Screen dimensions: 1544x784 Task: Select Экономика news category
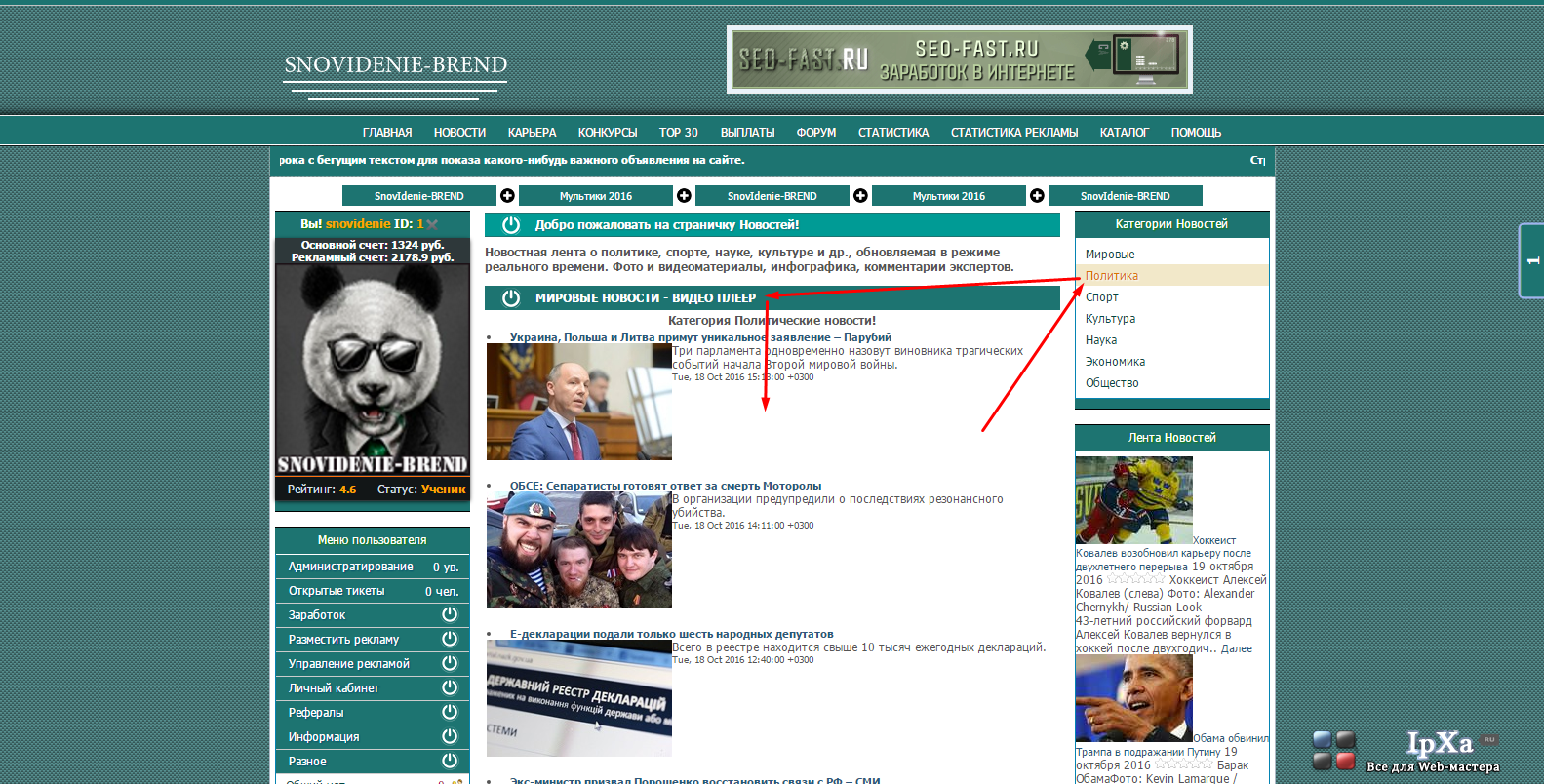point(1115,362)
